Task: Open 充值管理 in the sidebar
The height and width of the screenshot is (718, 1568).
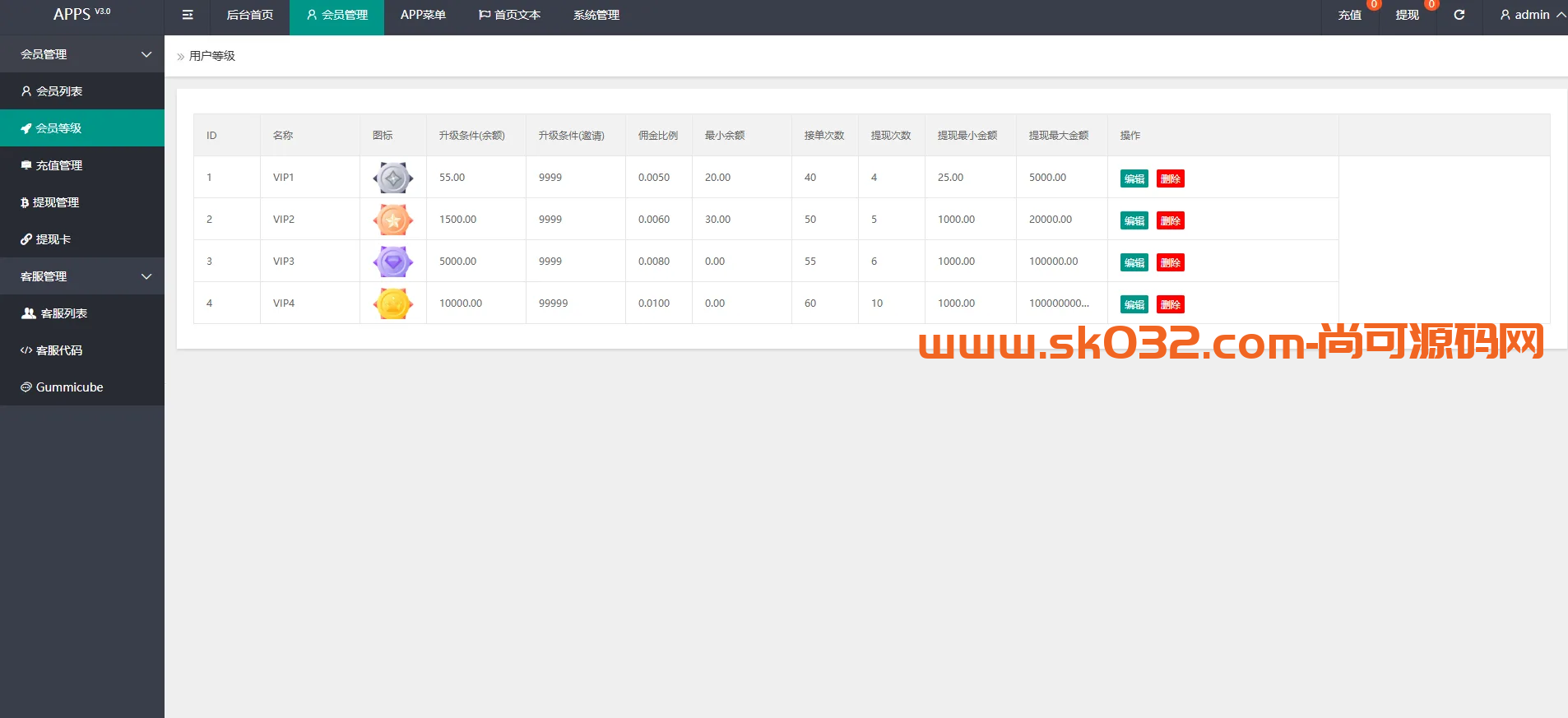Action: coord(59,165)
